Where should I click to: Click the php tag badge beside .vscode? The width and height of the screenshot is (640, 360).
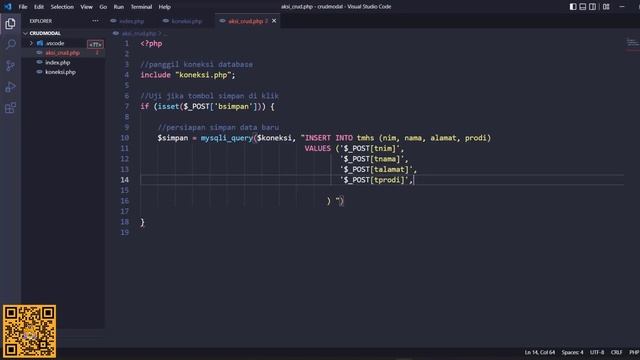pyautogui.click(x=96, y=44)
